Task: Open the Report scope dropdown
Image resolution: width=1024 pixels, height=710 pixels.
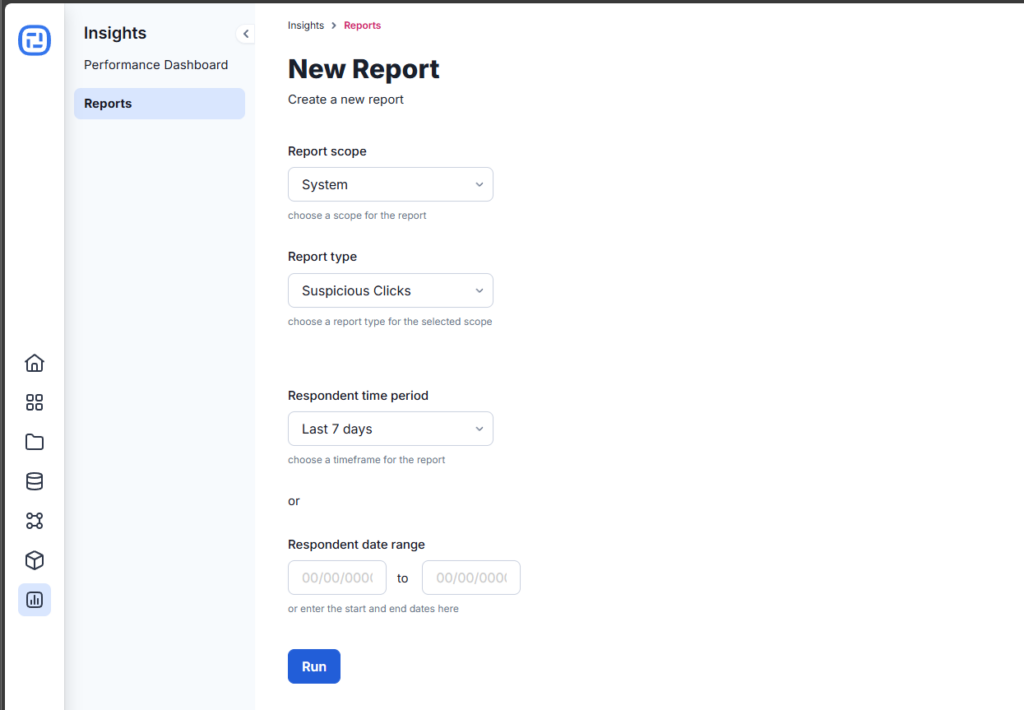Action: coord(390,185)
